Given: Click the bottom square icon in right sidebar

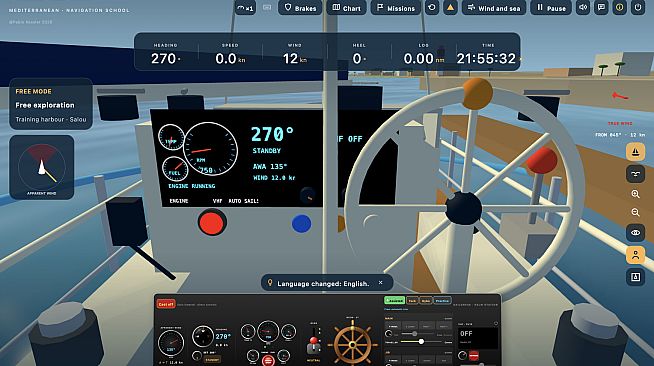Looking at the screenshot, I should click(635, 277).
